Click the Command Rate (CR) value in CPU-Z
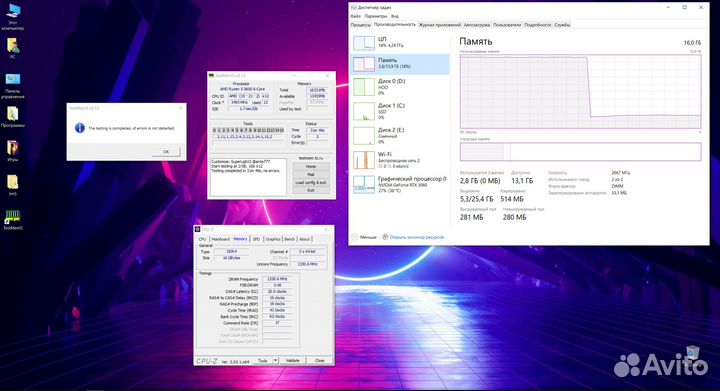 (x=277, y=323)
